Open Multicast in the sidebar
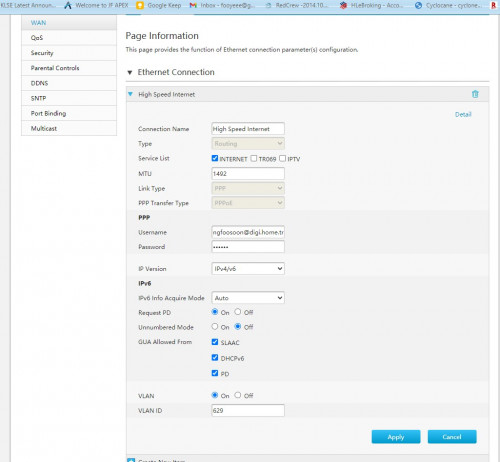This screenshot has height=462, width=500. [x=69, y=128]
